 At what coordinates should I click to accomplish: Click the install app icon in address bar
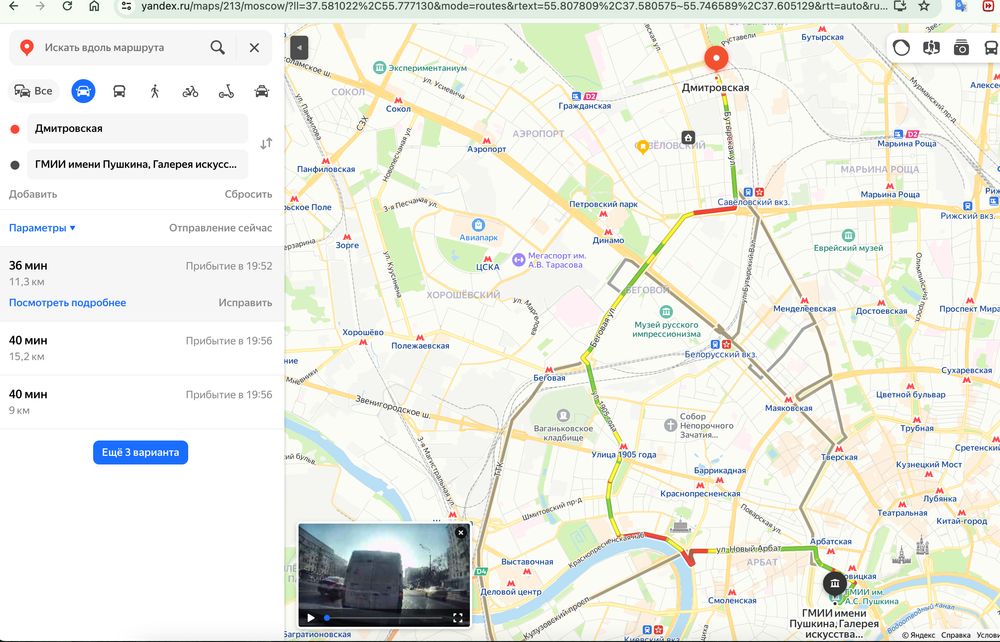point(900,6)
